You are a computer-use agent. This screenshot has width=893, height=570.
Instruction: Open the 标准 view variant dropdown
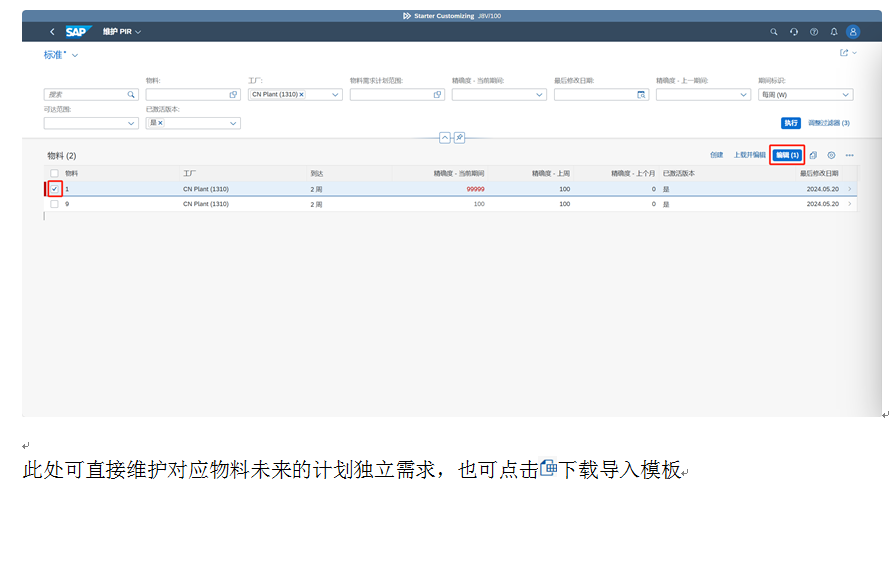click(75, 55)
